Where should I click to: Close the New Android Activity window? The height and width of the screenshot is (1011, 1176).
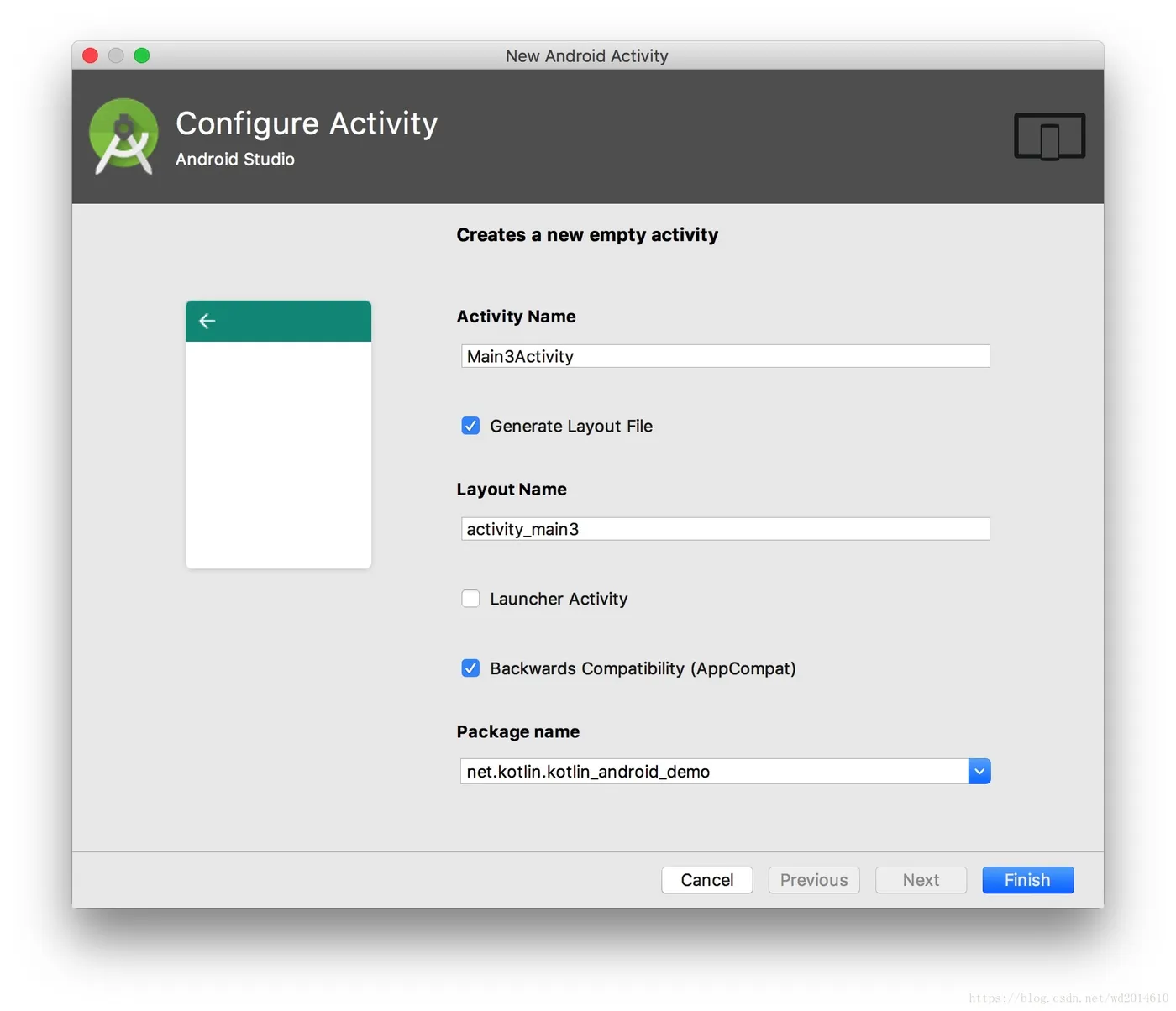pyautogui.click(x=91, y=55)
